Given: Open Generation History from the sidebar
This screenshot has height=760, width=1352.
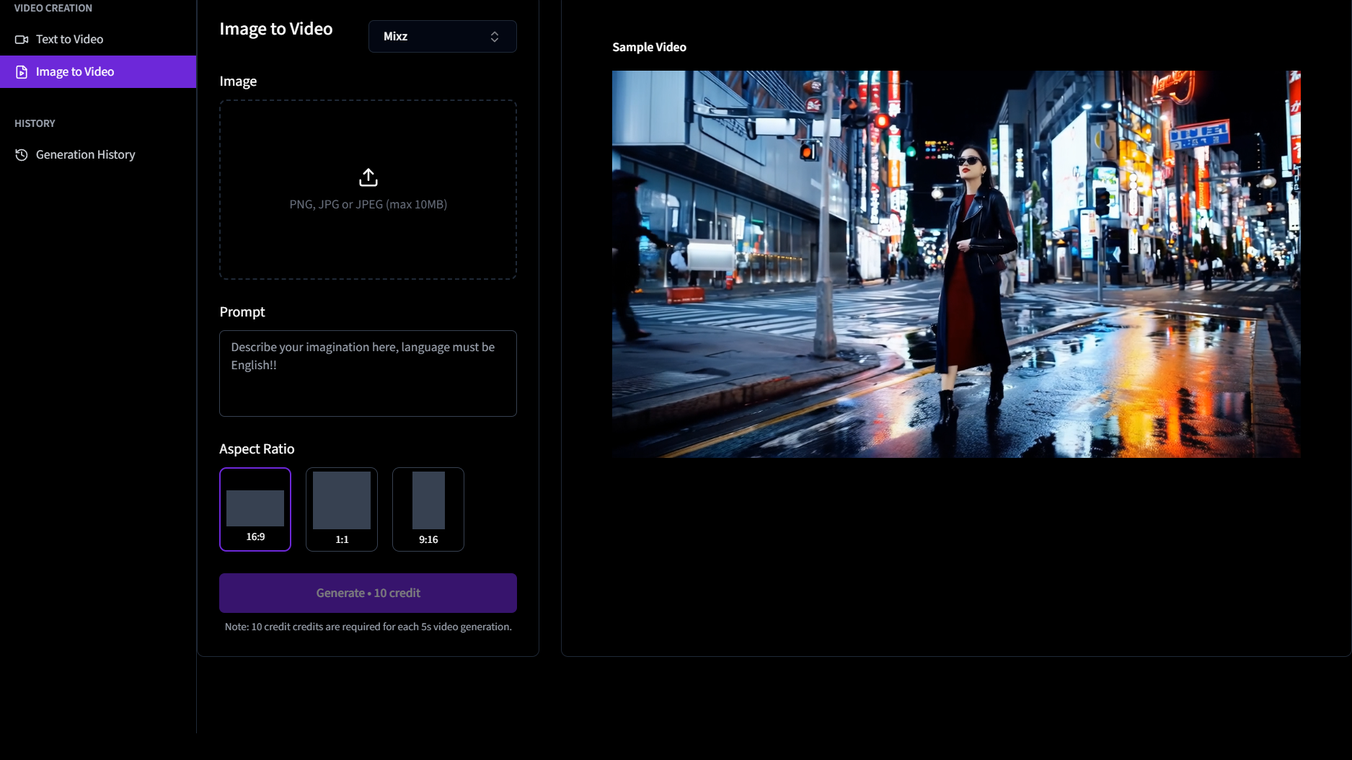Looking at the screenshot, I should 85,155.
